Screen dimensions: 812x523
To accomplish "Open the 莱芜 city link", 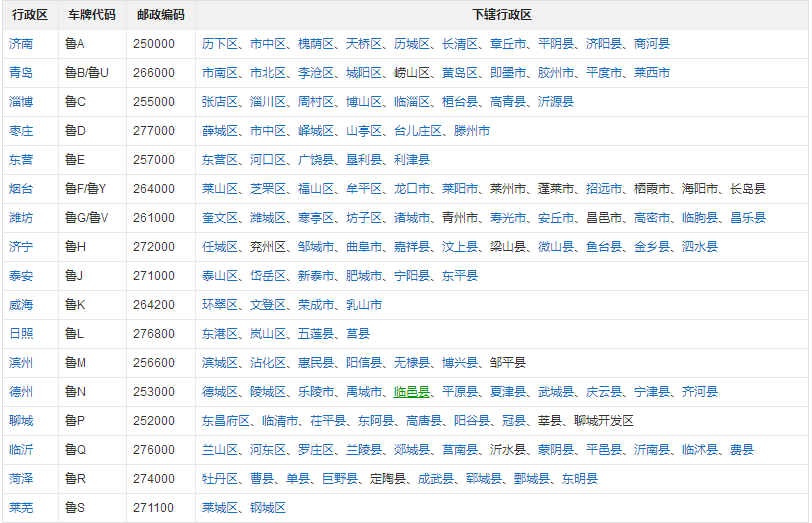I will point(21,508).
